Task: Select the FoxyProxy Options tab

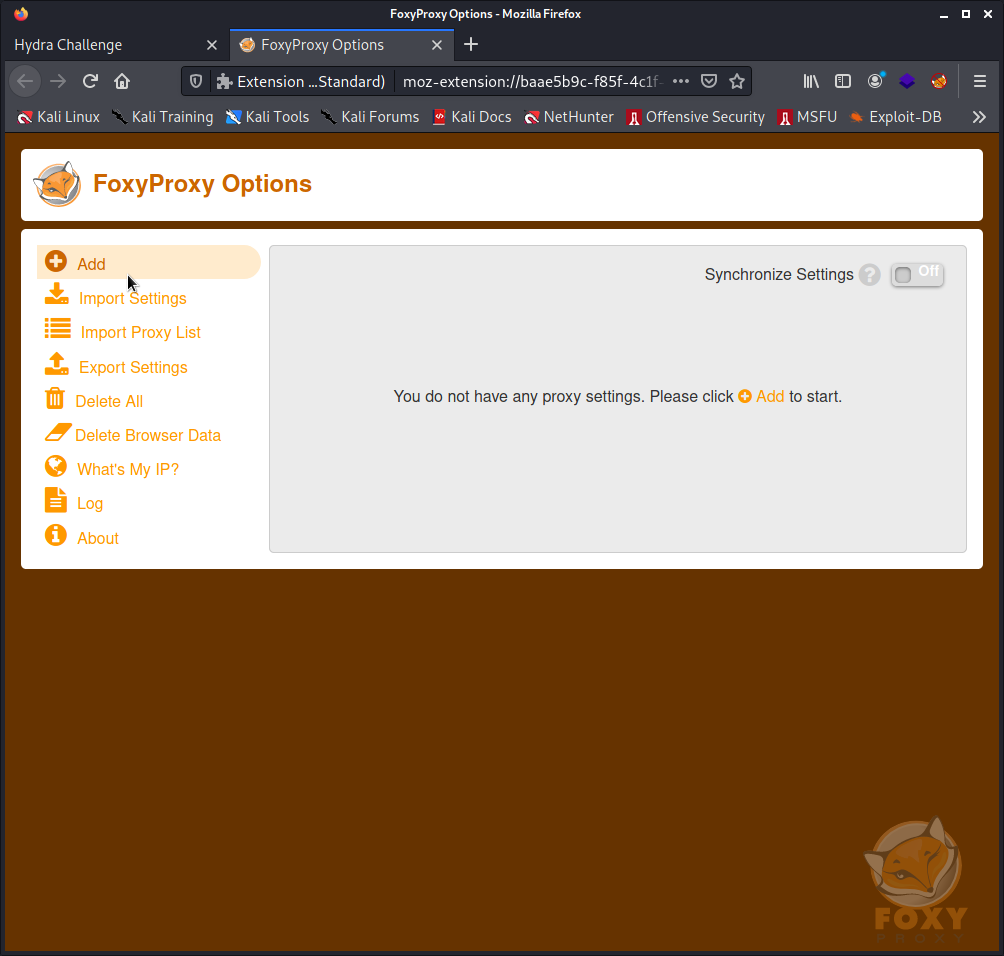Action: tap(342, 45)
